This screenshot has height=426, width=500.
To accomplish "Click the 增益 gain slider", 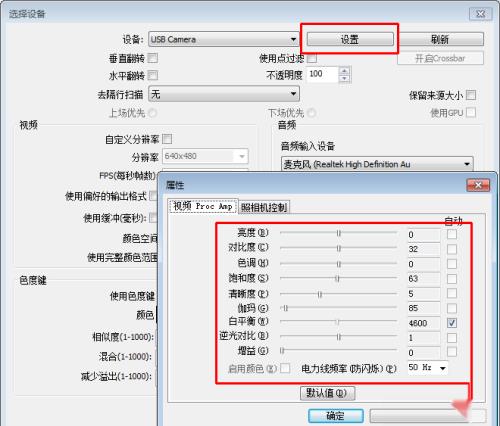I will 338,351.
